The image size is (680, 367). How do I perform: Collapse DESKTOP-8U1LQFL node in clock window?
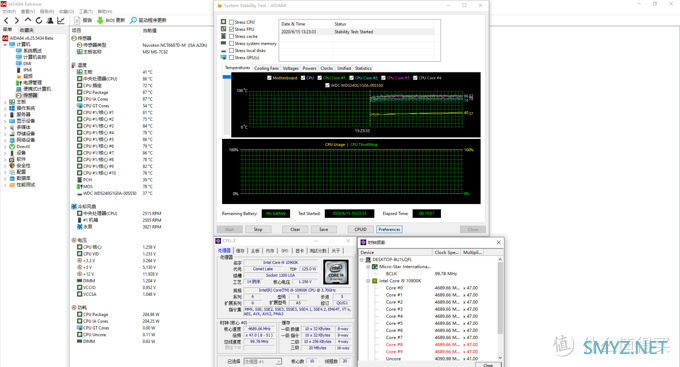pos(362,259)
